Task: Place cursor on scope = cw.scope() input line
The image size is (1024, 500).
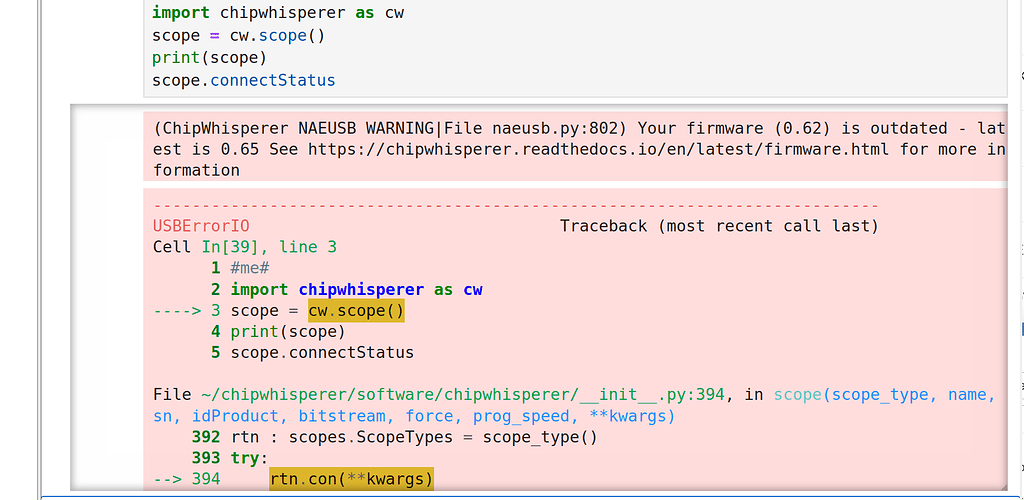Action: pos(238,35)
